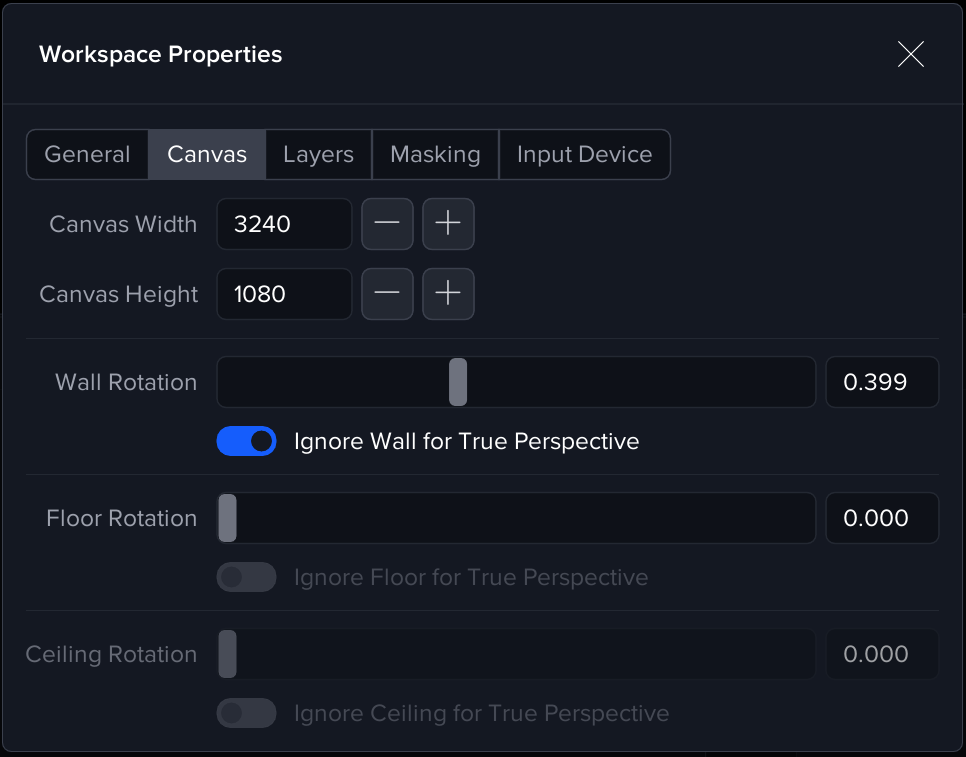Screen dimensions: 966x757
Task: Select the Canvas tab
Action: pos(207,155)
